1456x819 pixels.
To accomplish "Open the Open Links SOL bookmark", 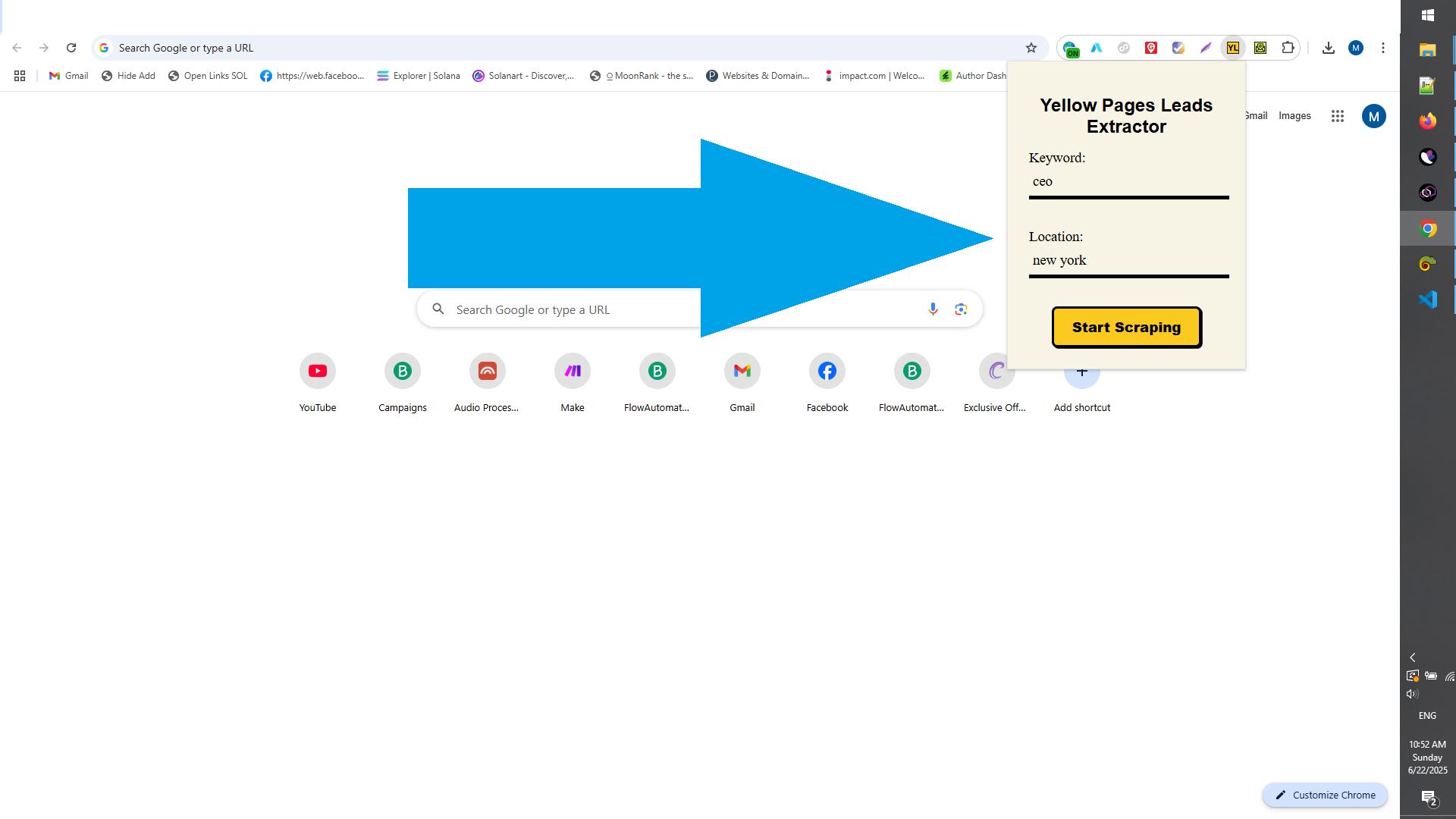I will 208,76.
